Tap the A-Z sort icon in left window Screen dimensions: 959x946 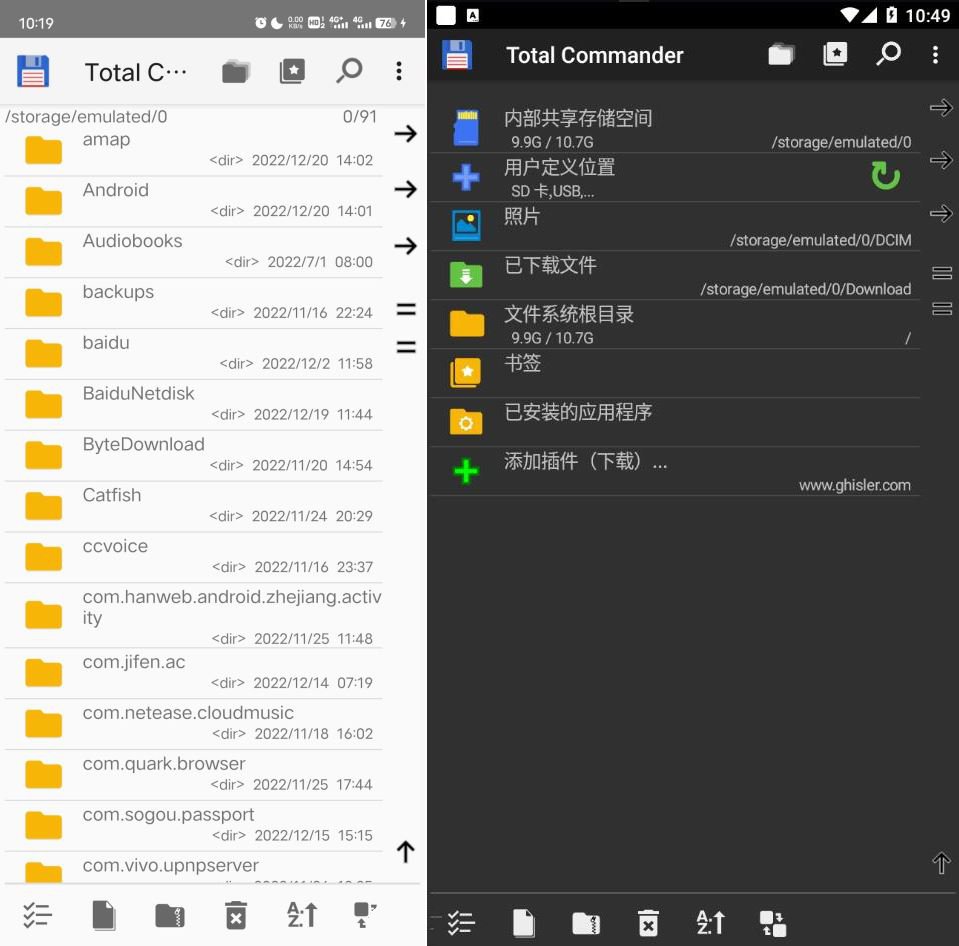[x=302, y=915]
